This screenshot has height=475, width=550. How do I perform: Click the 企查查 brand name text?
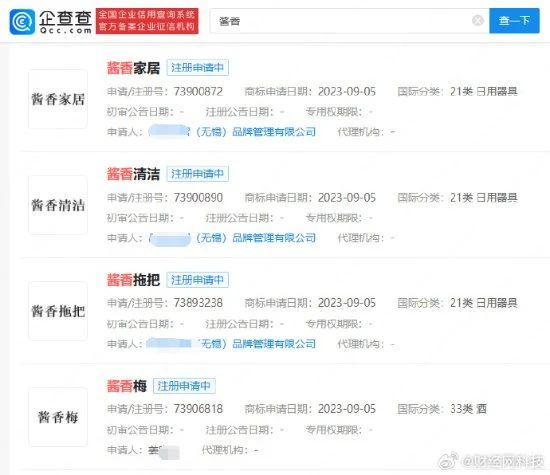65,18
